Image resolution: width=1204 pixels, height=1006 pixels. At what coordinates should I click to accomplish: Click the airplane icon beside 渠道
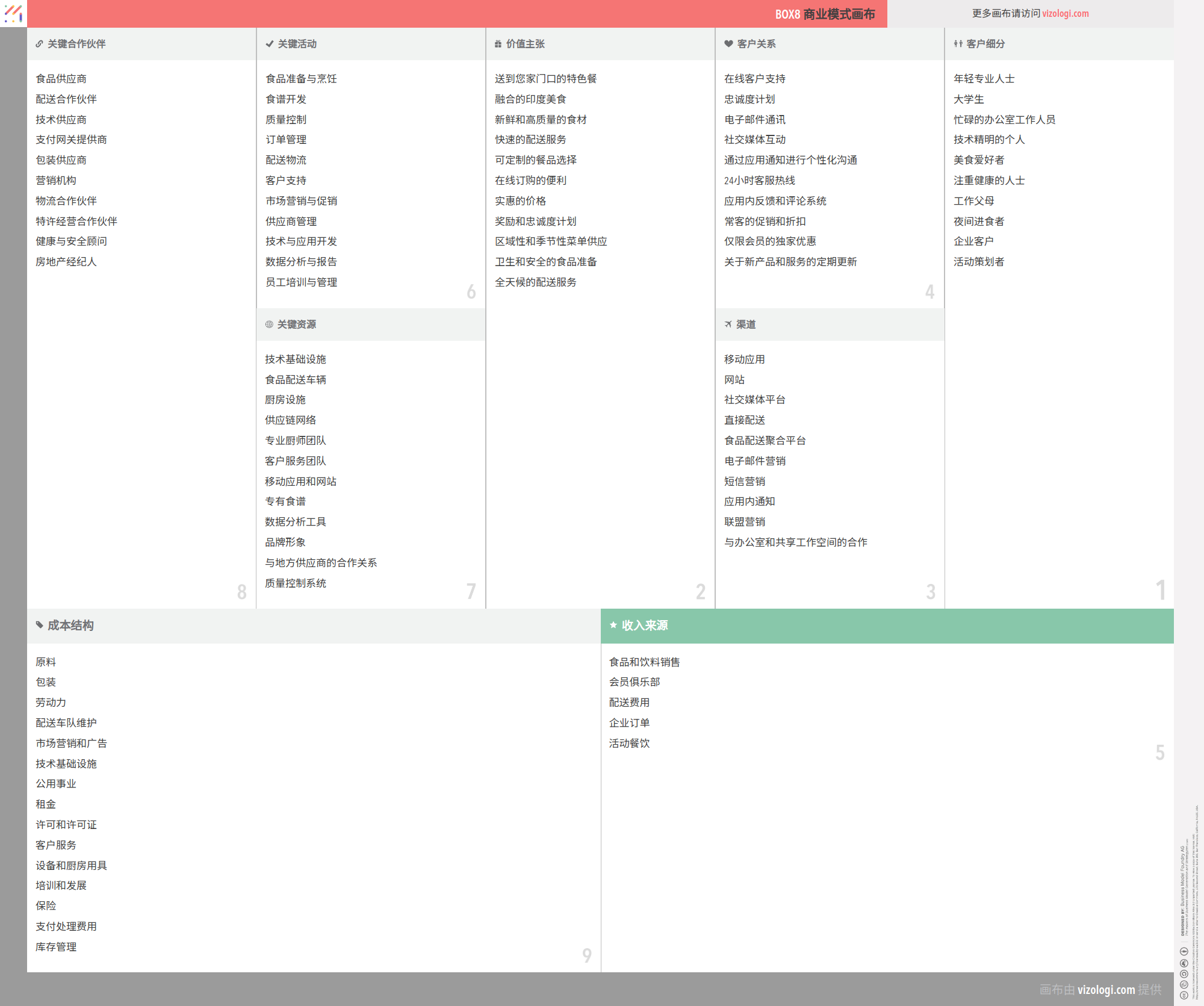point(728,324)
